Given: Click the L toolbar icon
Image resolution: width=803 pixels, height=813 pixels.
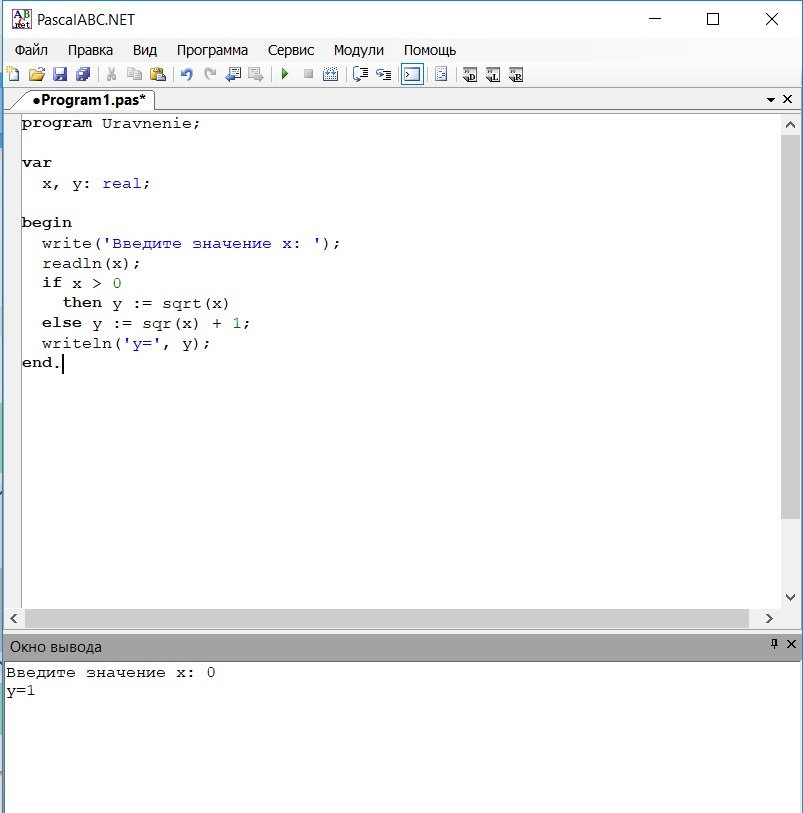Looking at the screenshot, I should click(493, 75).
